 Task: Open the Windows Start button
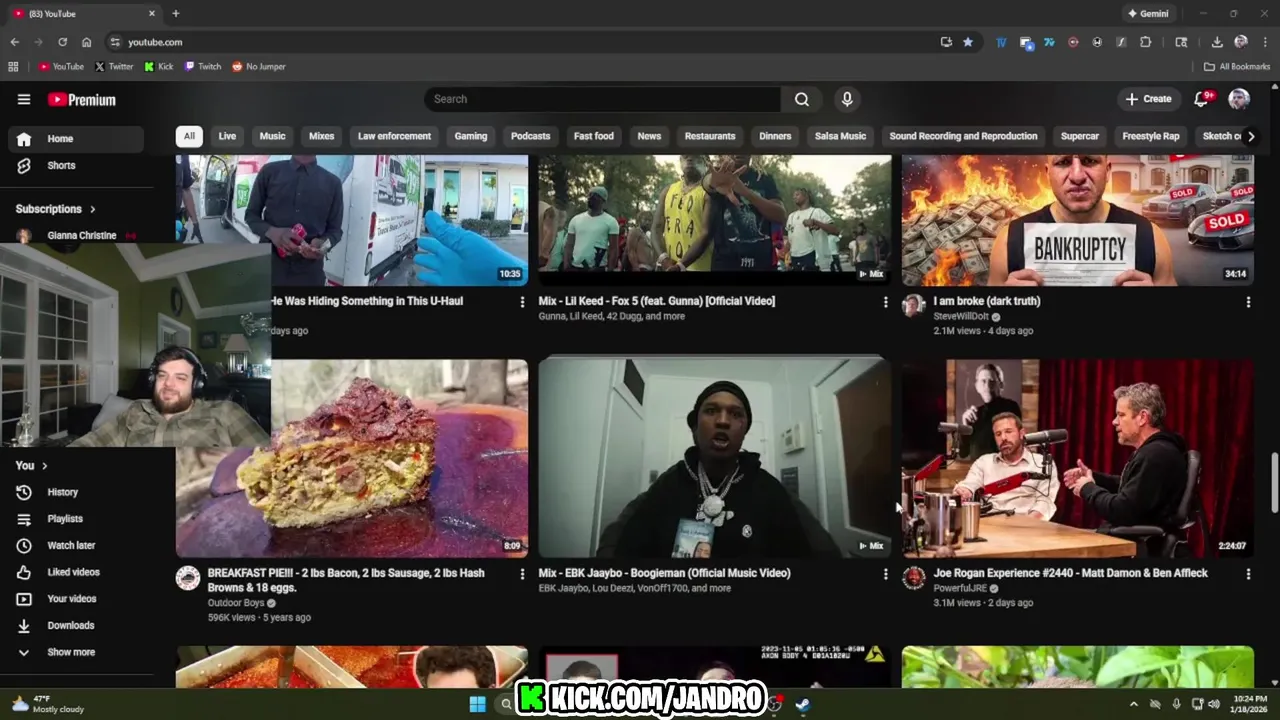477,704
